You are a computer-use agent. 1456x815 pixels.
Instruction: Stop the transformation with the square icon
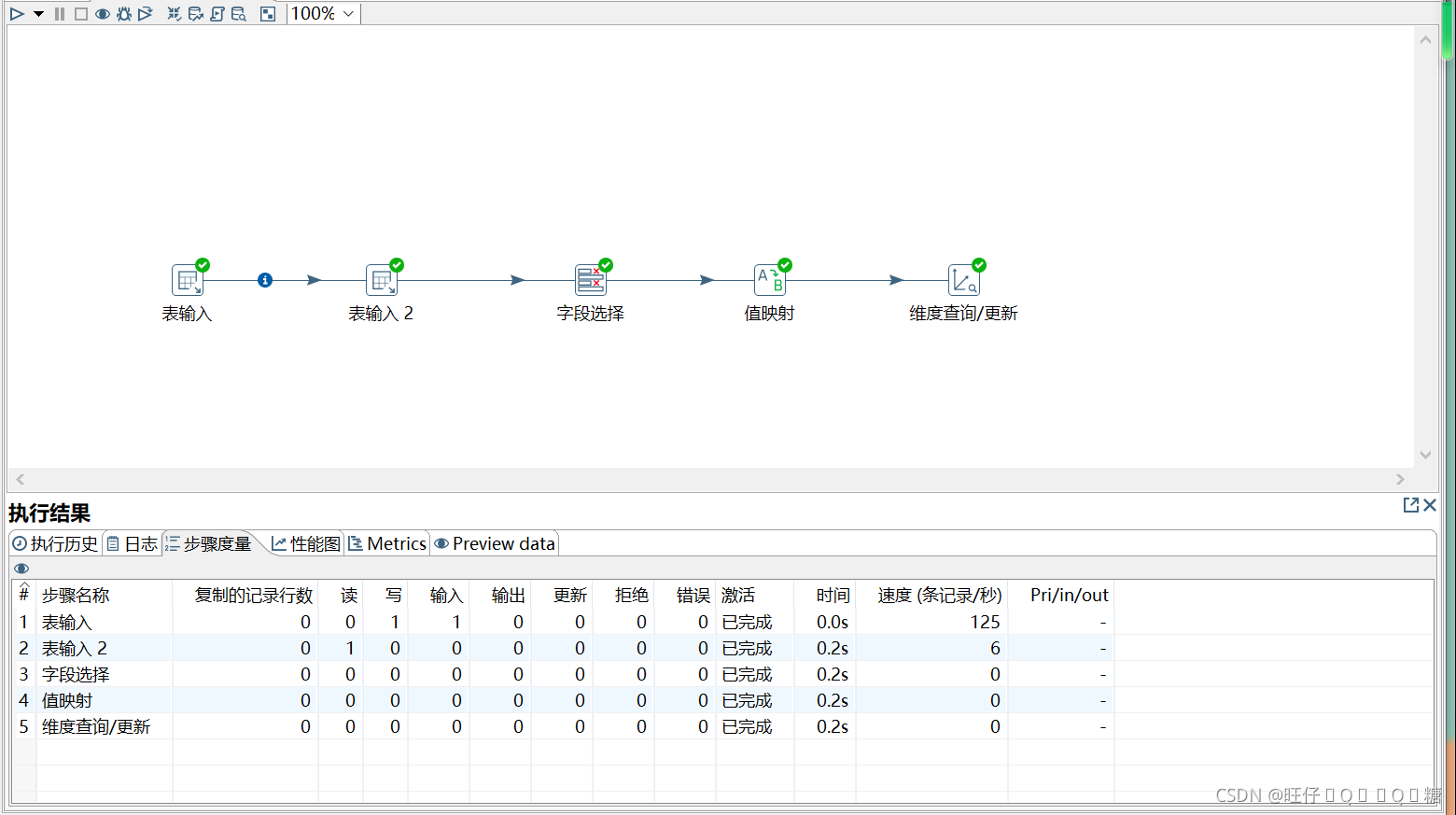pyautogui.click(x=81, y=14)
